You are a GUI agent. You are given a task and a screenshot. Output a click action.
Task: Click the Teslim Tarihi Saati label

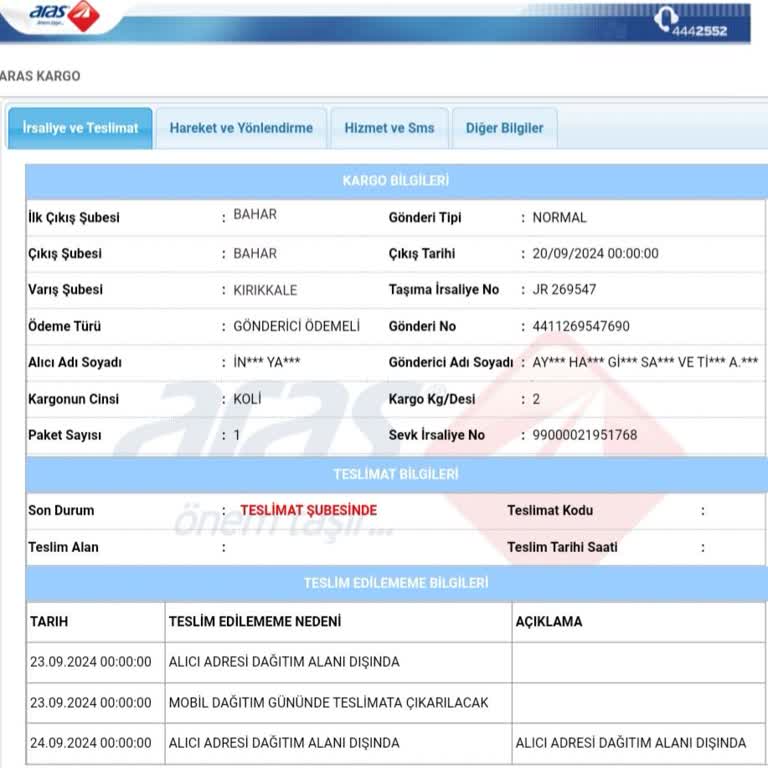coord(562,547)
